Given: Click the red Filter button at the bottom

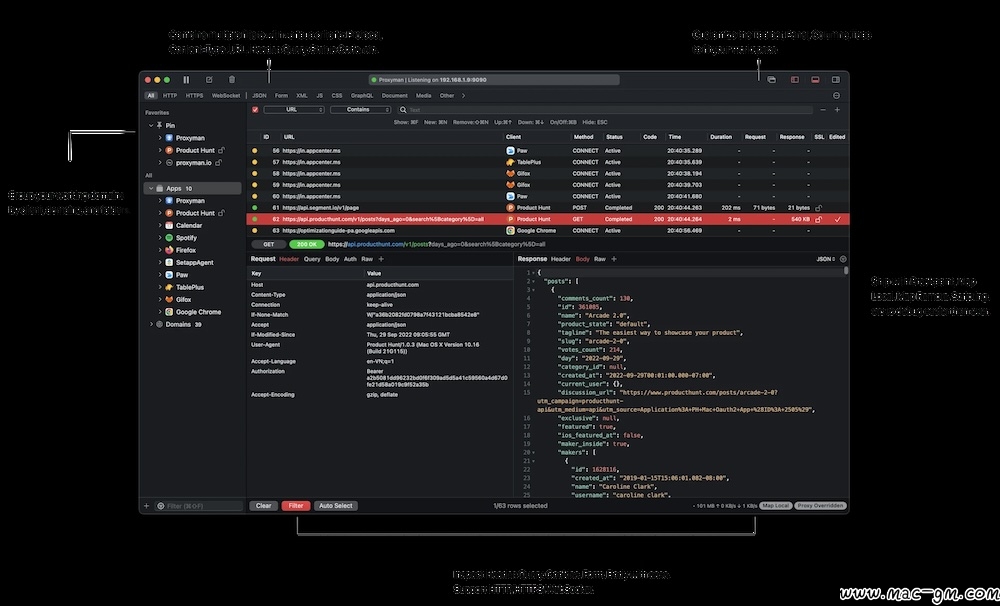Looking at the screenshot, I should 296,506.
